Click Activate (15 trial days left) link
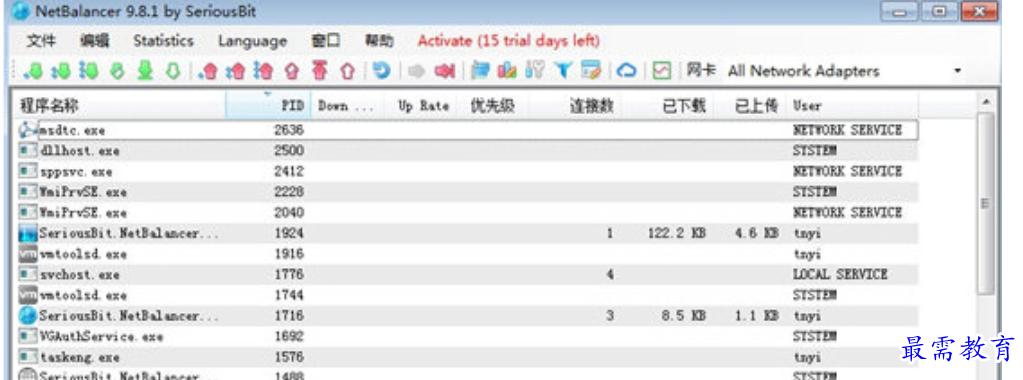This screenshot has width=1023, height=380. (508, 40)
